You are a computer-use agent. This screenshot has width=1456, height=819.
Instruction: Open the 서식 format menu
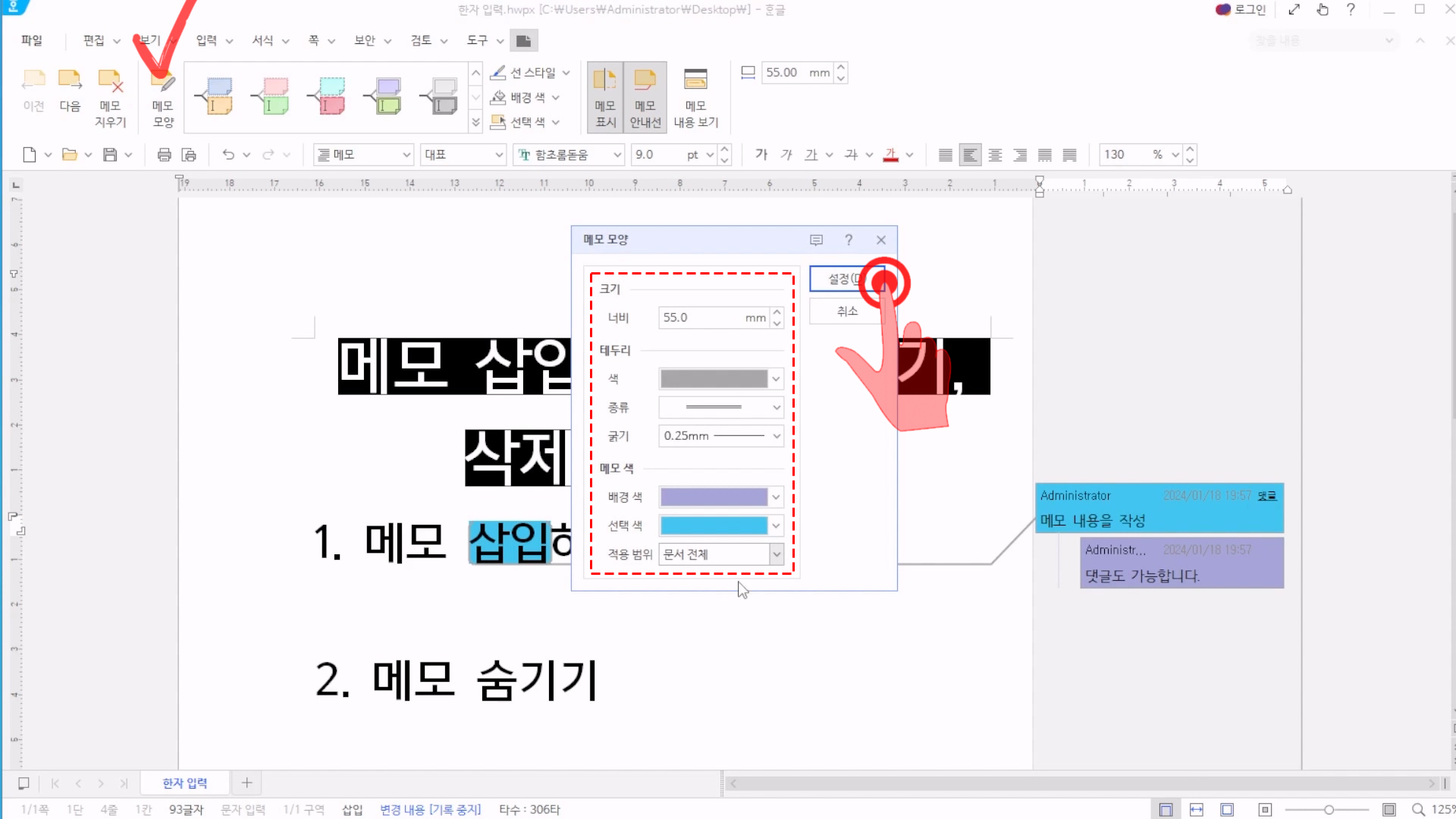click(262, 40)
